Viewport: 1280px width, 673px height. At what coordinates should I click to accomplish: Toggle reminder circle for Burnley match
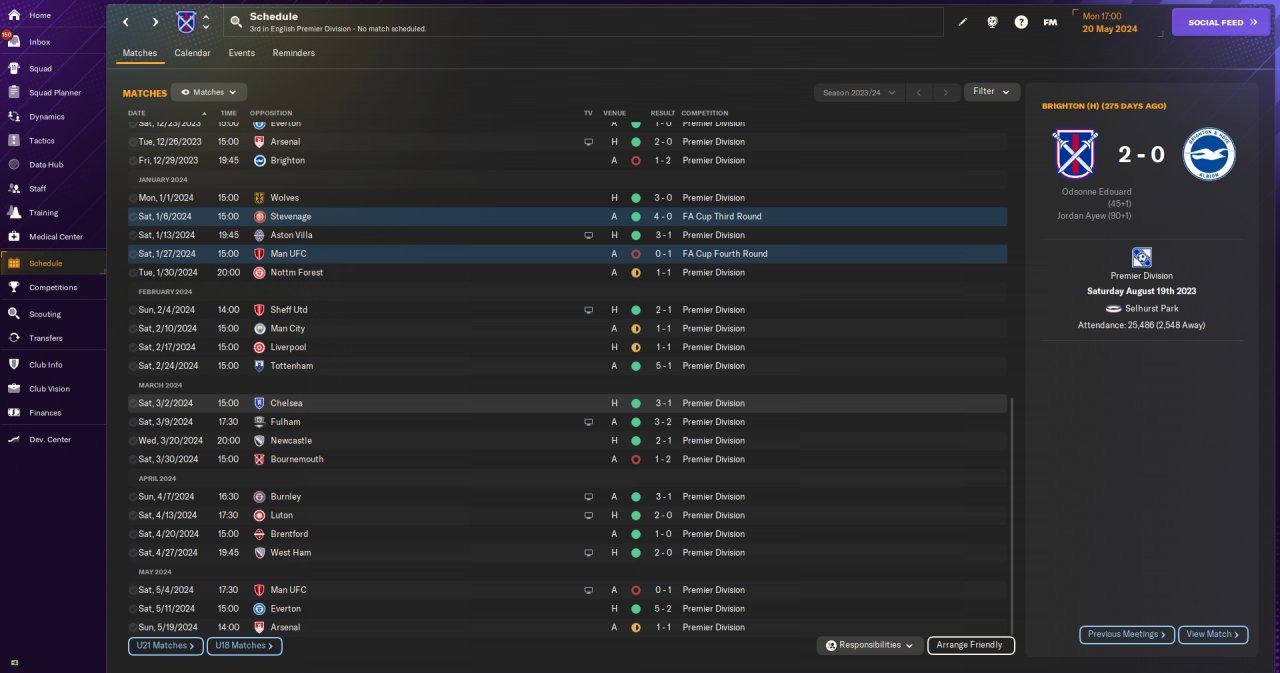(133, 496)
